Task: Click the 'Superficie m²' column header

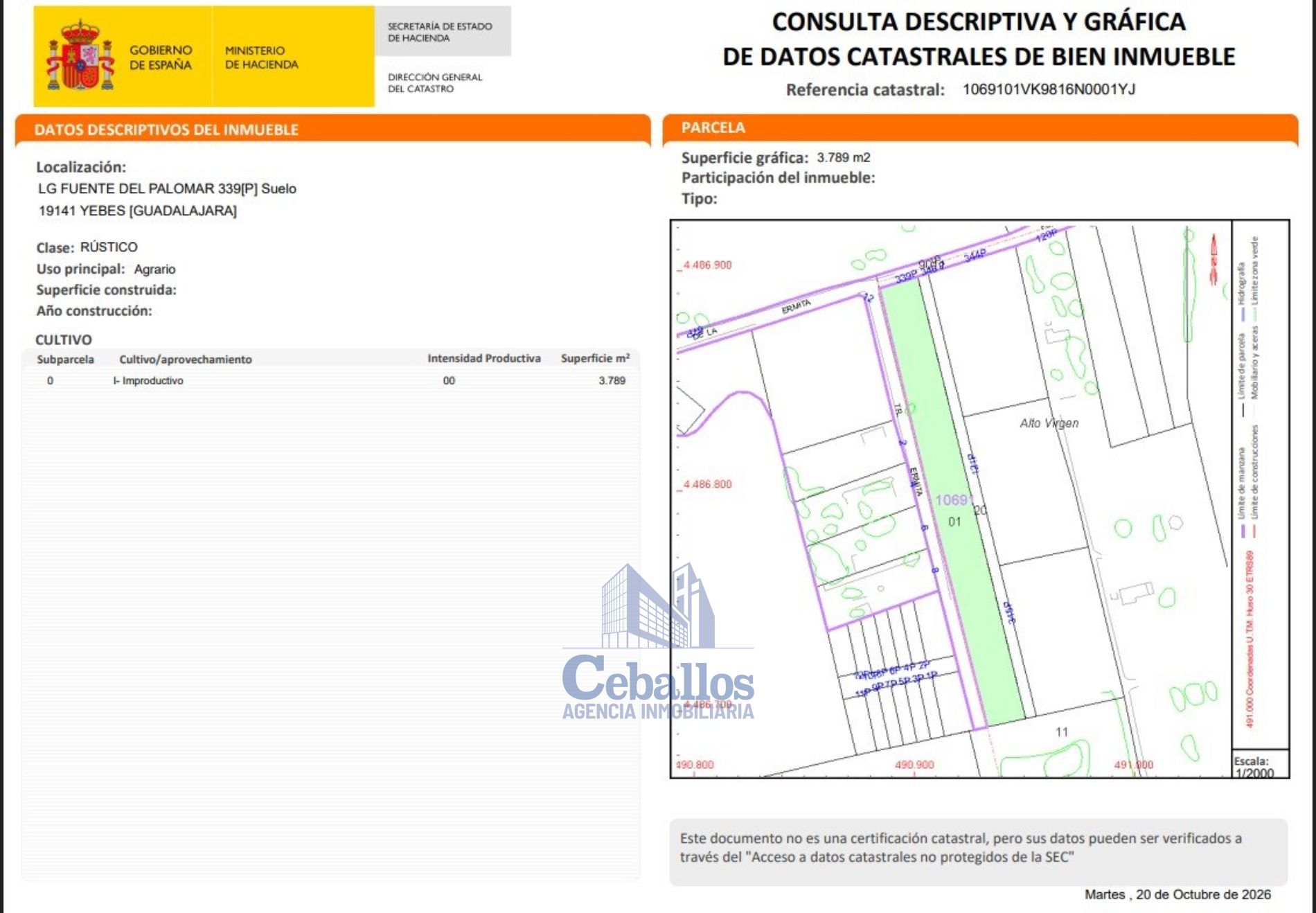Action: (x=595, y=358)
